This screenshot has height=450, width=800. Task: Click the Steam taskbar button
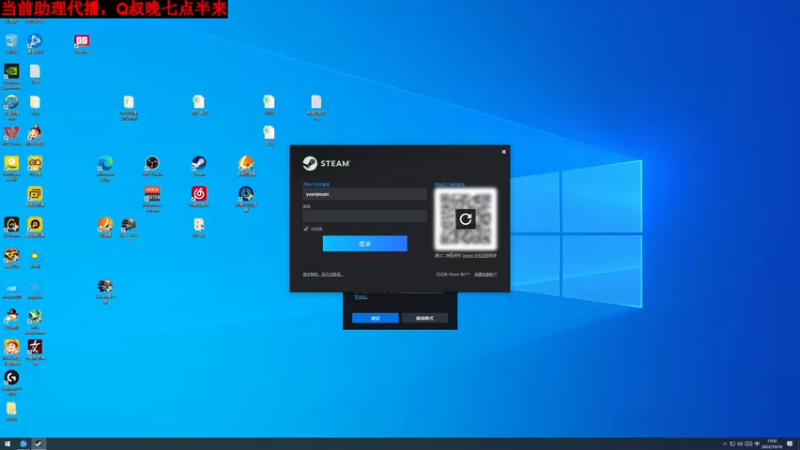(x=38, y=444)
